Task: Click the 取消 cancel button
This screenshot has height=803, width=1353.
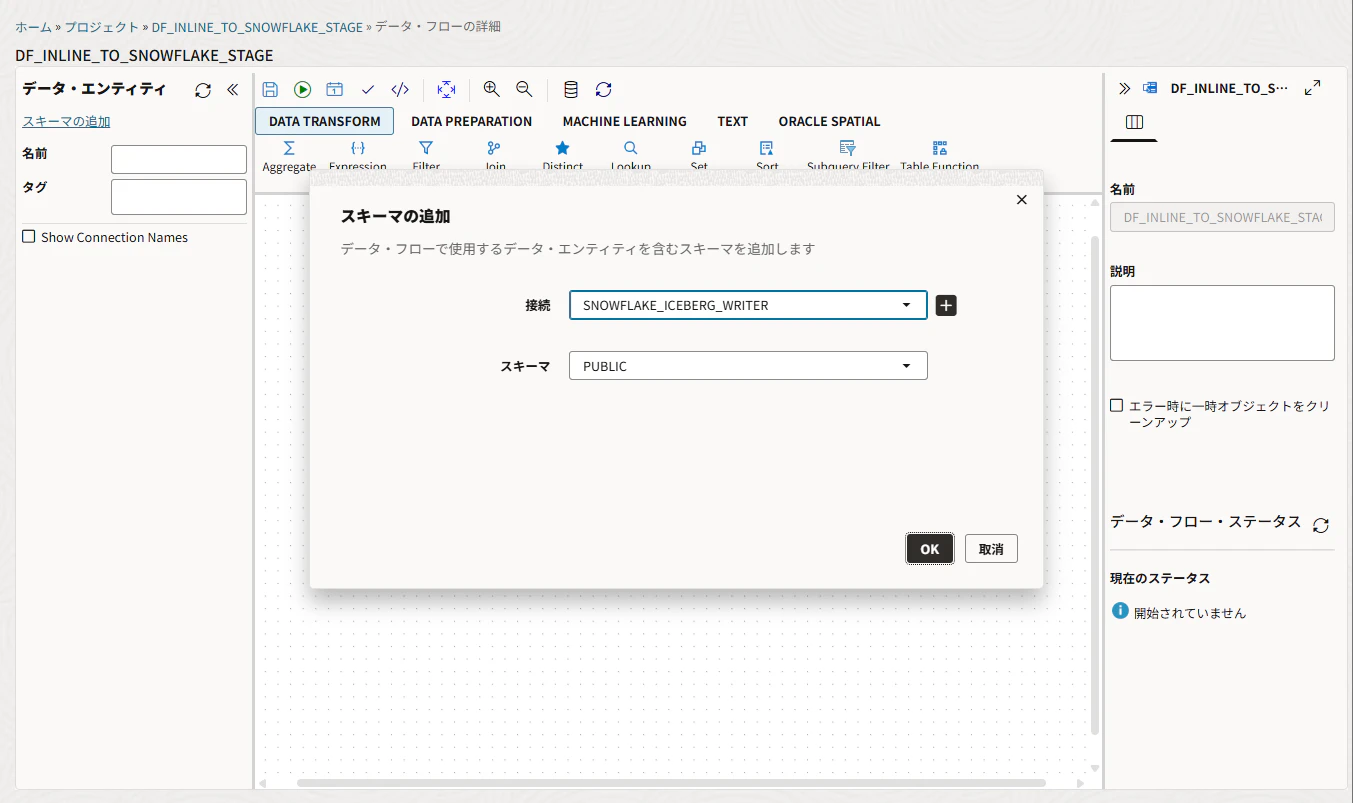Action: (991, 548)
